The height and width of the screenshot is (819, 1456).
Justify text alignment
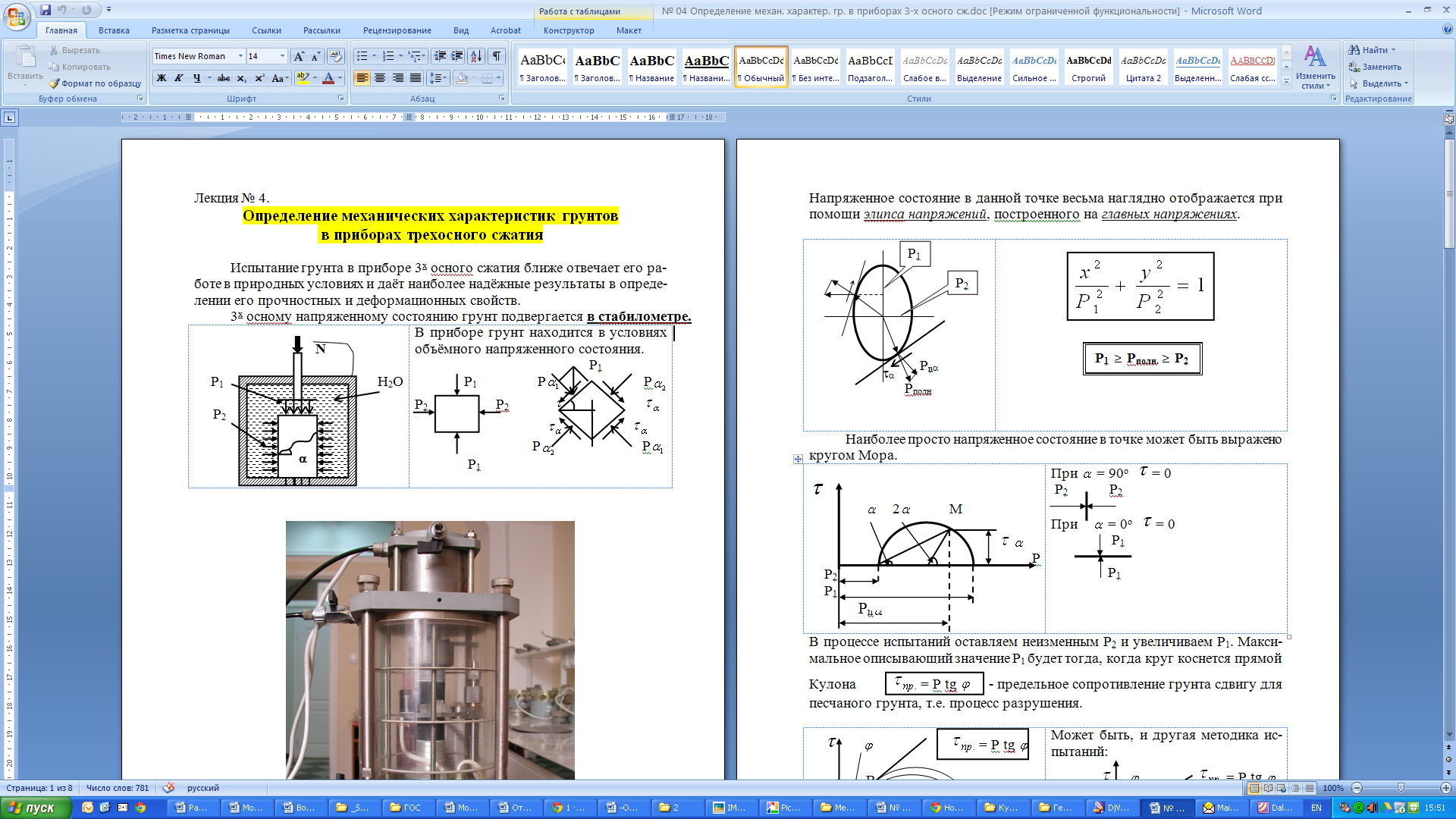[x=415, y=78]
